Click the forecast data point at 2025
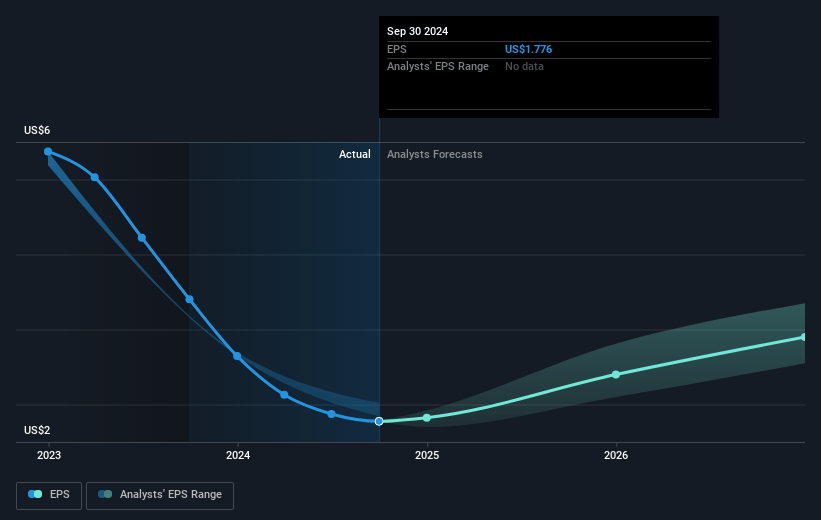 coord(427,417)
